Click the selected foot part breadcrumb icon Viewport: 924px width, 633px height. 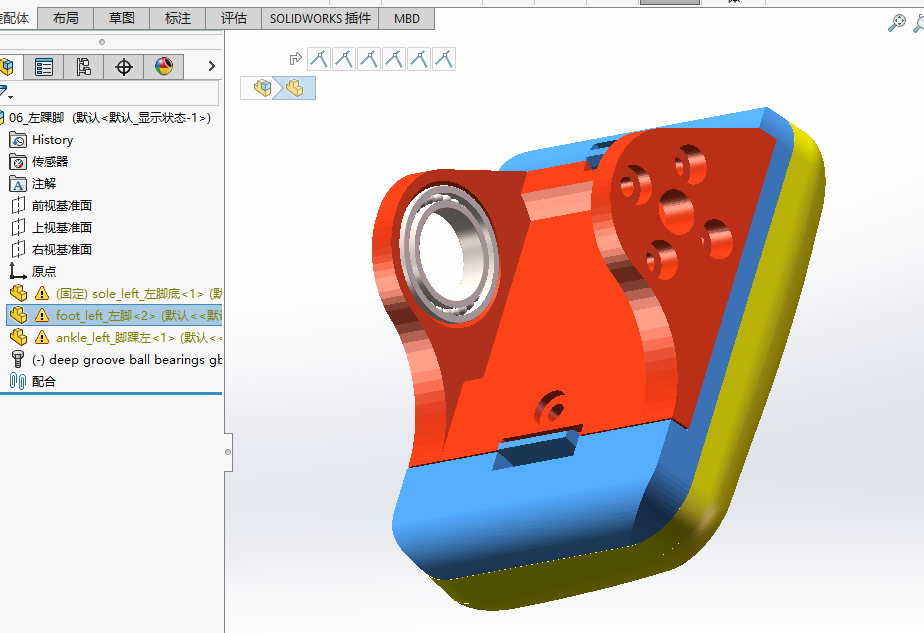295,88
